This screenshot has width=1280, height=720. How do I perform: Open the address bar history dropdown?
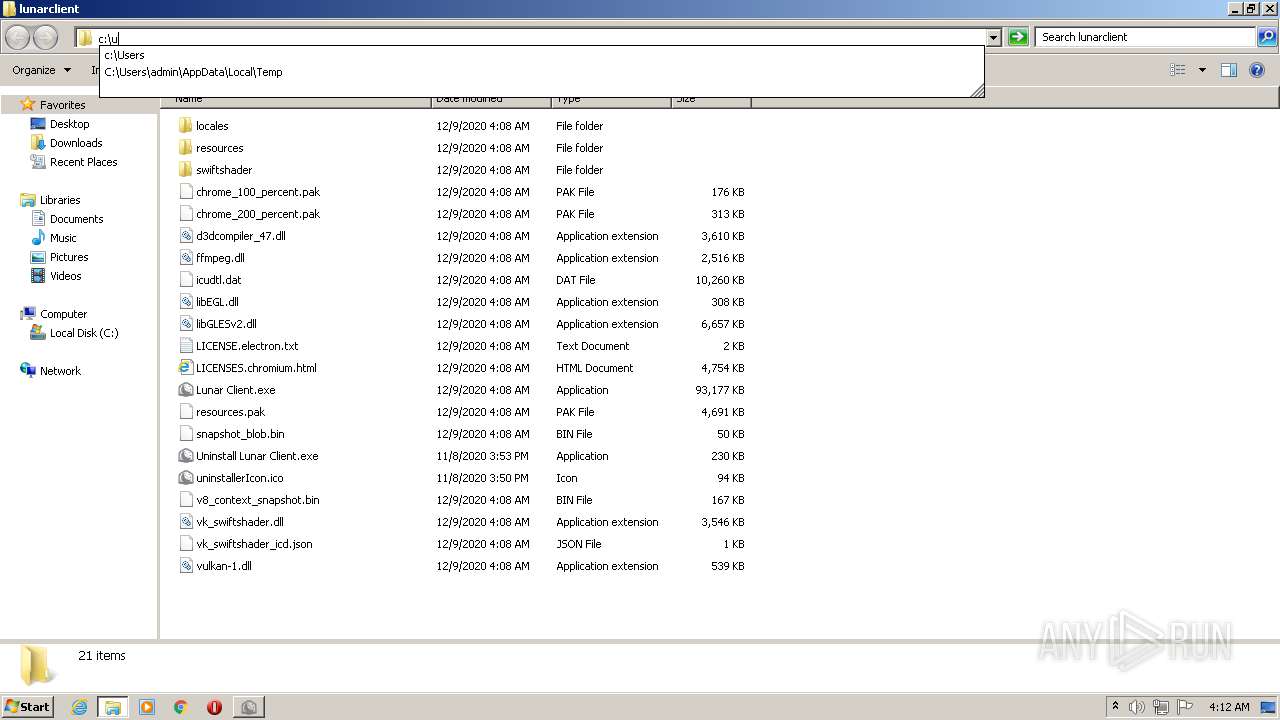[x=993, y=38]
